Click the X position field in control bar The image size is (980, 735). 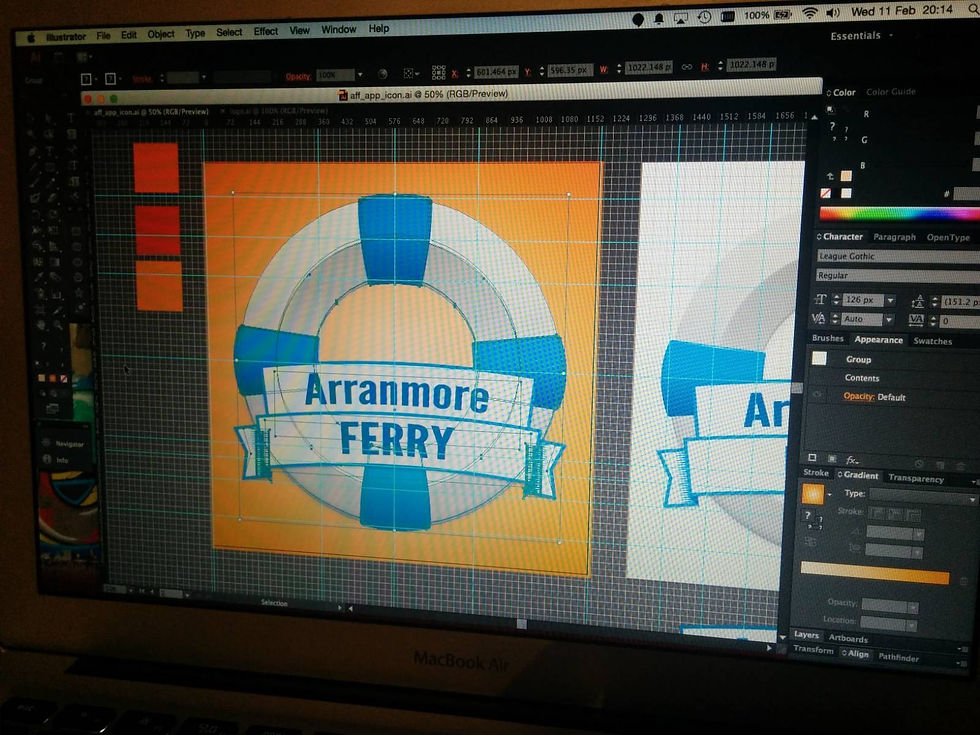496,72
